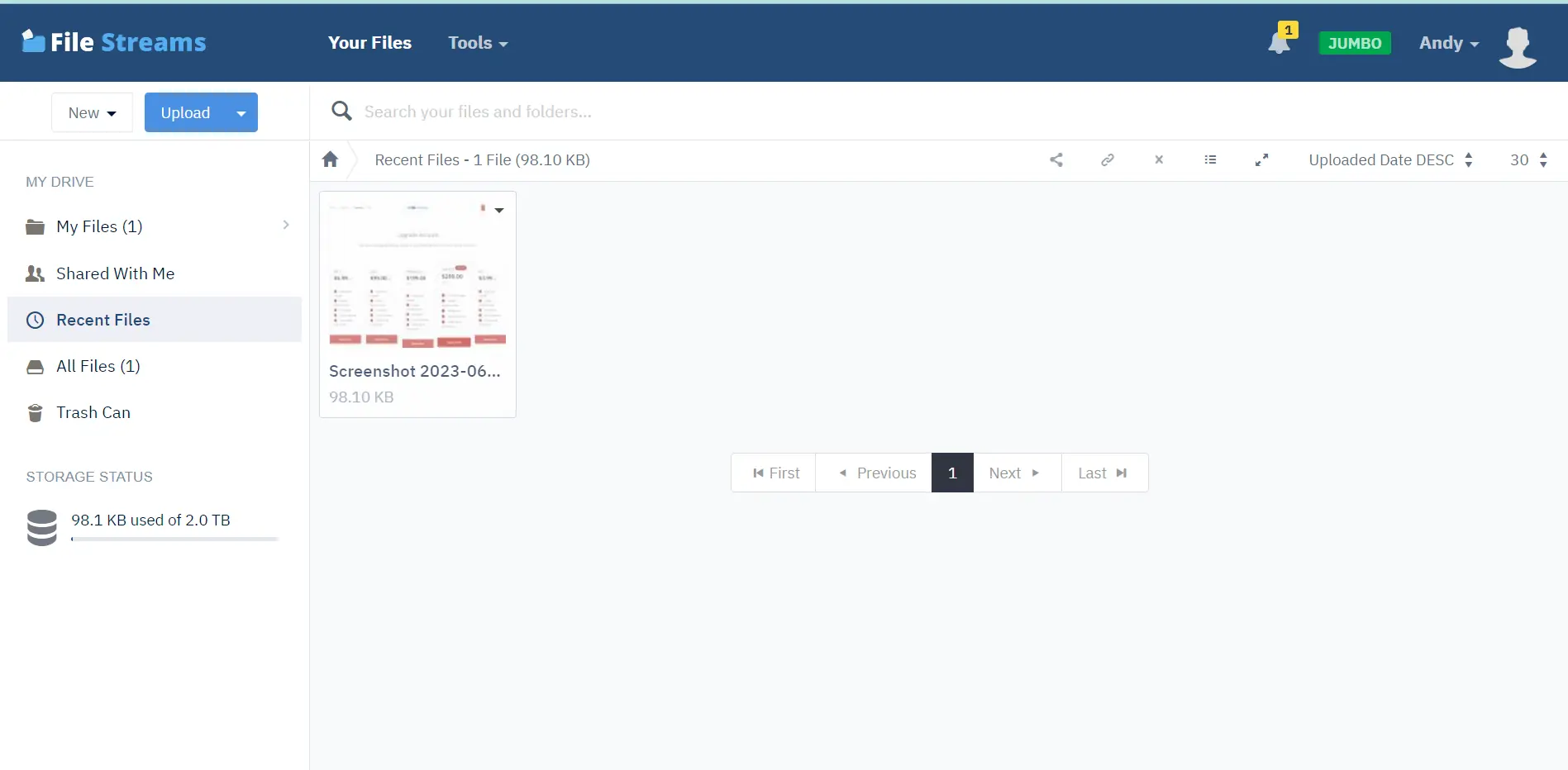
Task: Open the Your Files tab
Action: 369,43
